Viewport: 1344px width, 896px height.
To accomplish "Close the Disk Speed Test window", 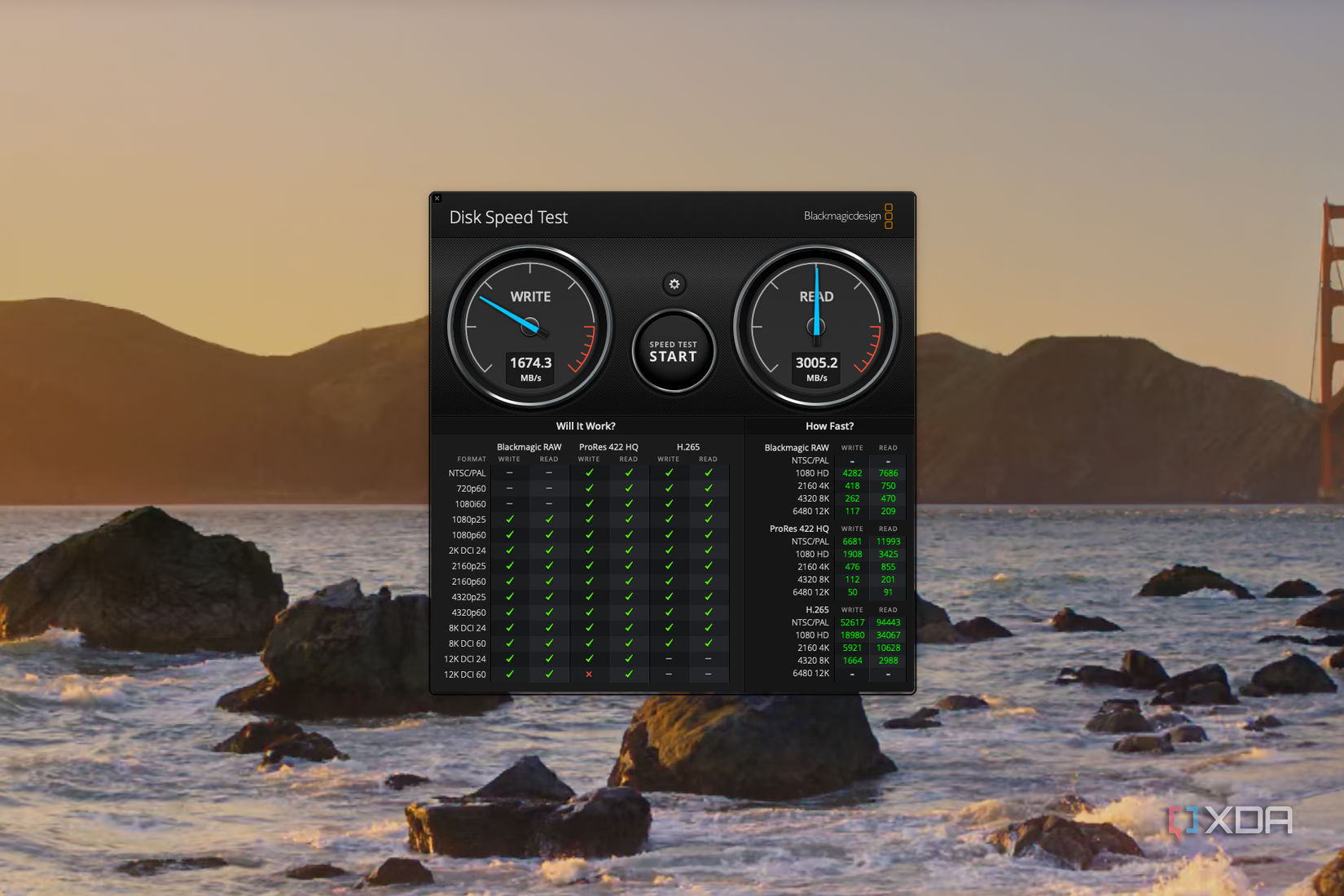I will coord(437,198).
